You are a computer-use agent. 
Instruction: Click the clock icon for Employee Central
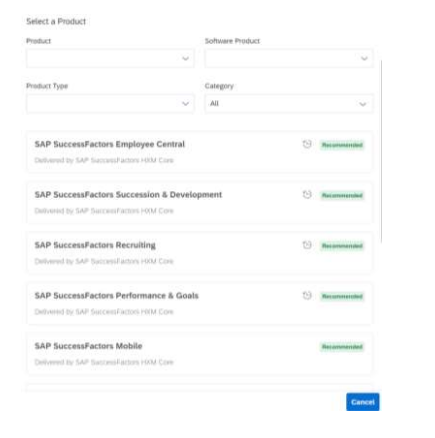[307, 144]
